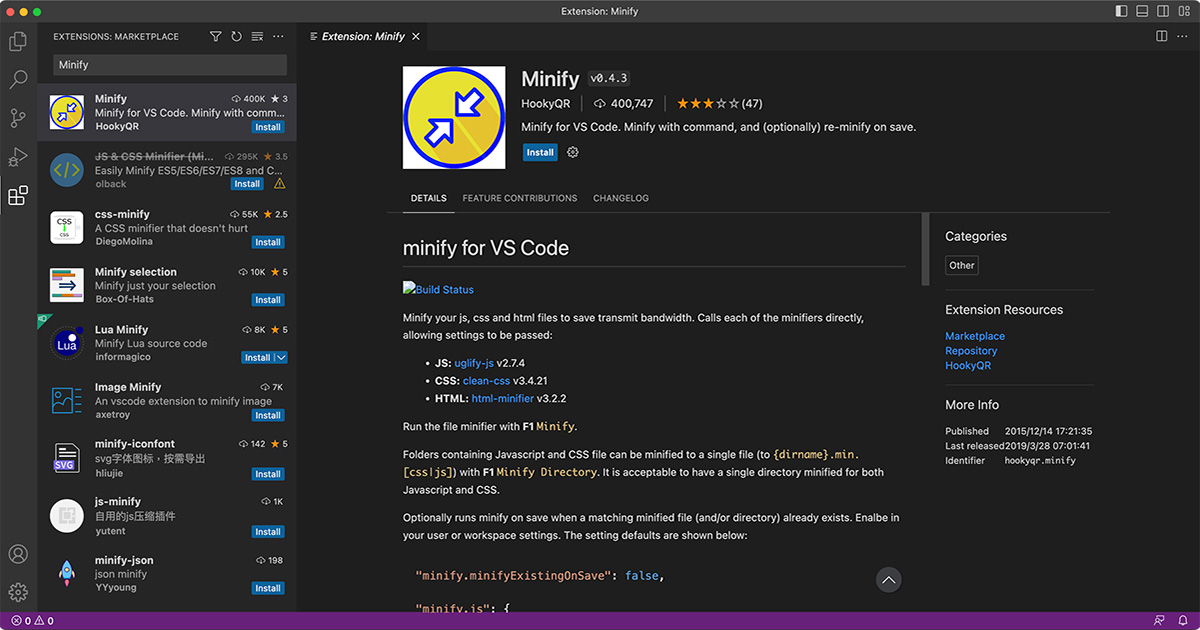This screenshot has height=630, width=1200.
Task: Toggle the secondary side bar visibility
Action: (x=1162, y=12)
